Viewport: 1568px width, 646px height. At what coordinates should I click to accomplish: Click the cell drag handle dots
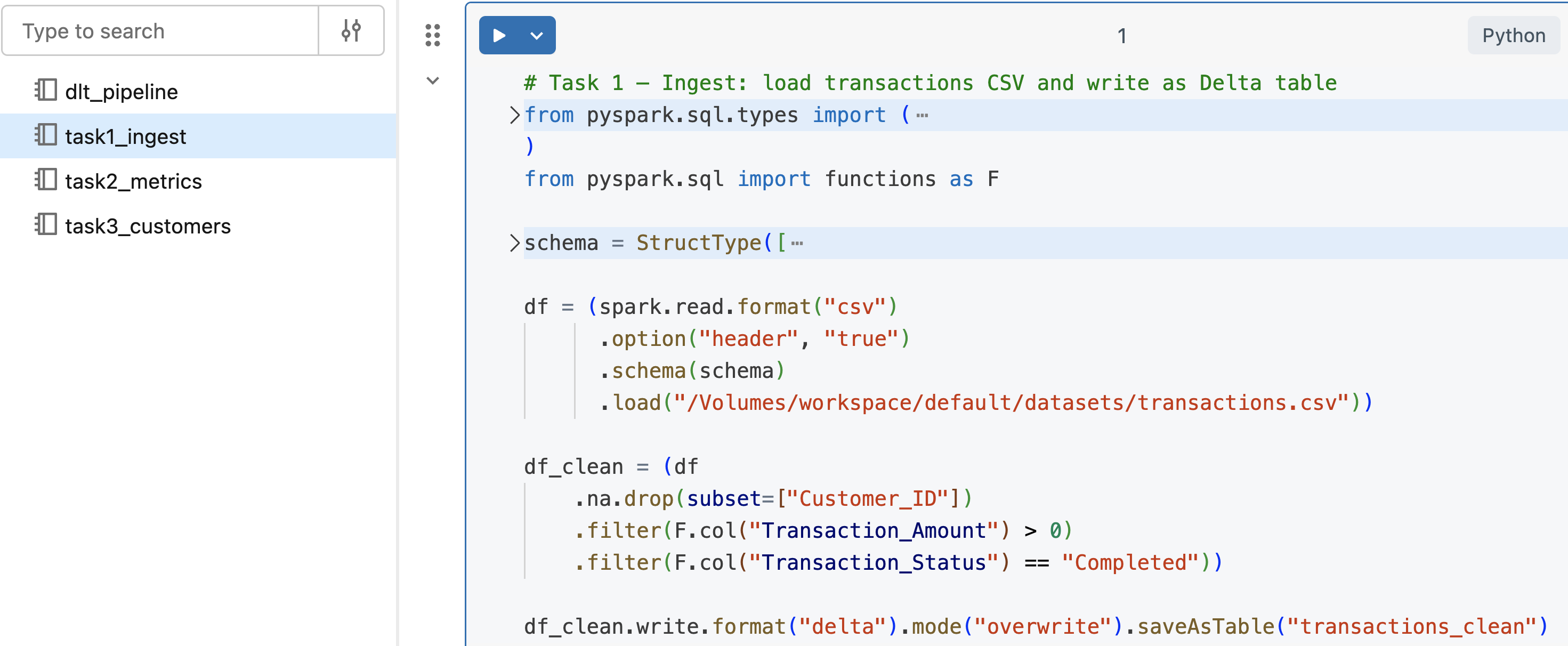[433, 36]
